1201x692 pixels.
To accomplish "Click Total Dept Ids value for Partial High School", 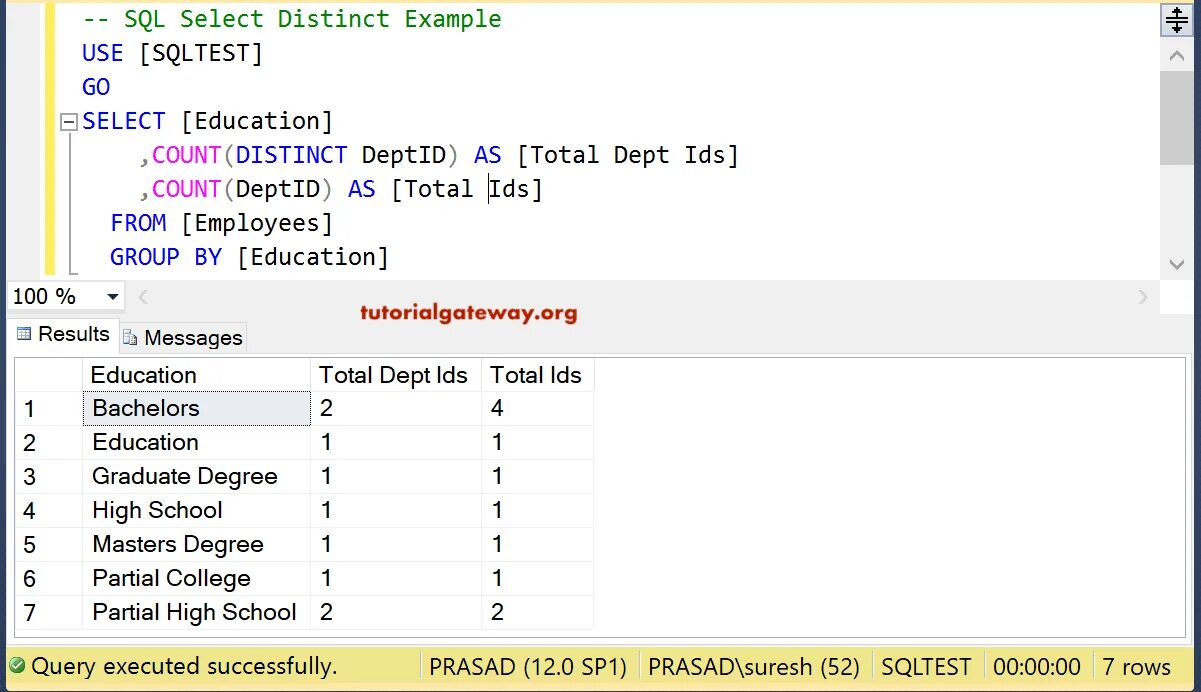I will click(396, 612).
